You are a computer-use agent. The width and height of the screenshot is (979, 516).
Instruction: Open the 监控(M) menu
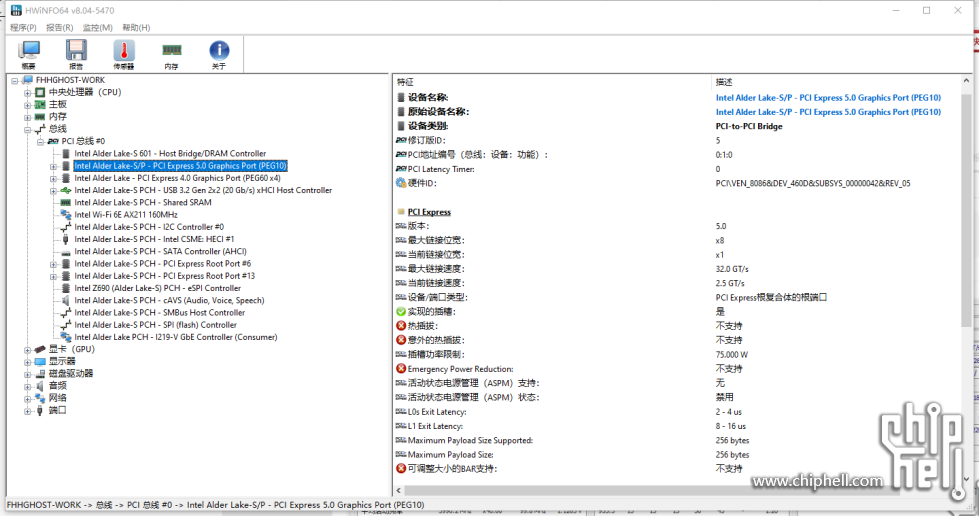point(97,27)
